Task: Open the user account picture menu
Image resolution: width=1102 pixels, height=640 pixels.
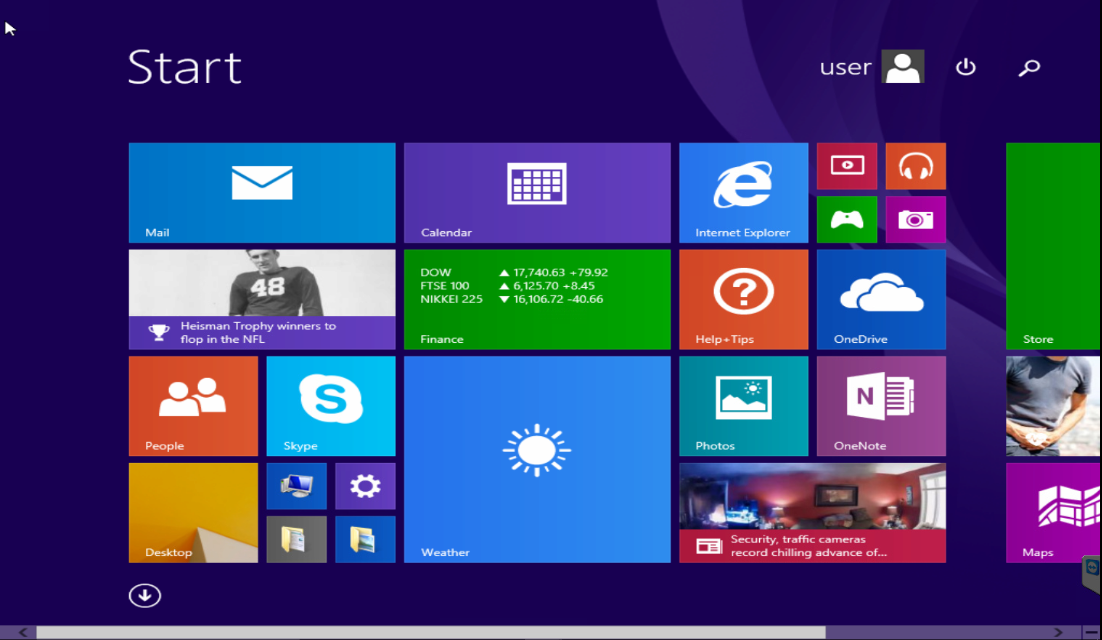Action: click(903, 67)
